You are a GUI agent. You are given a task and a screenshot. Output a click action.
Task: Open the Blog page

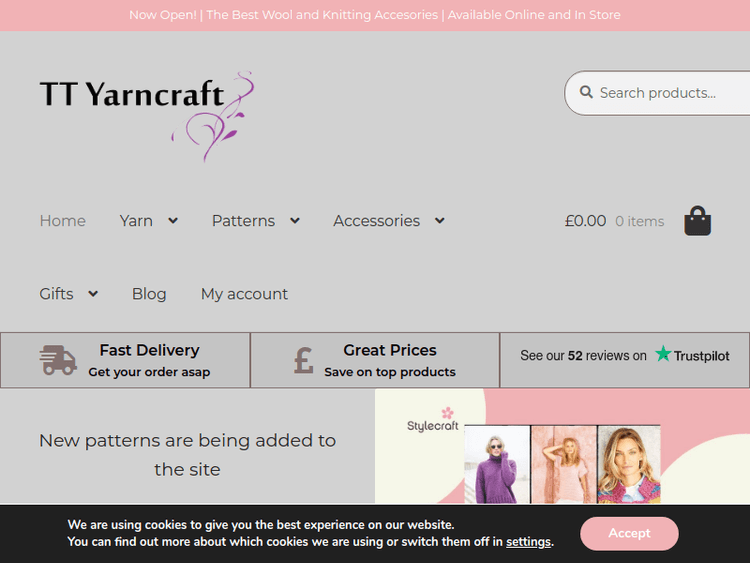149,294
